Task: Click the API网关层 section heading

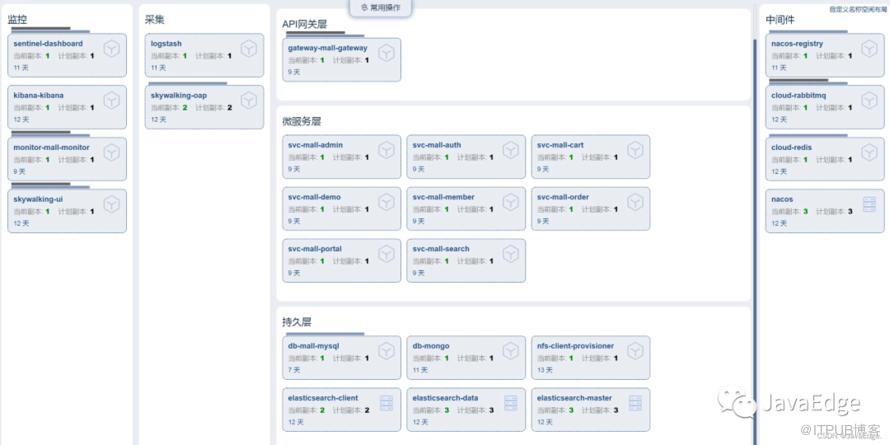Action: click(x=304, y=24)
